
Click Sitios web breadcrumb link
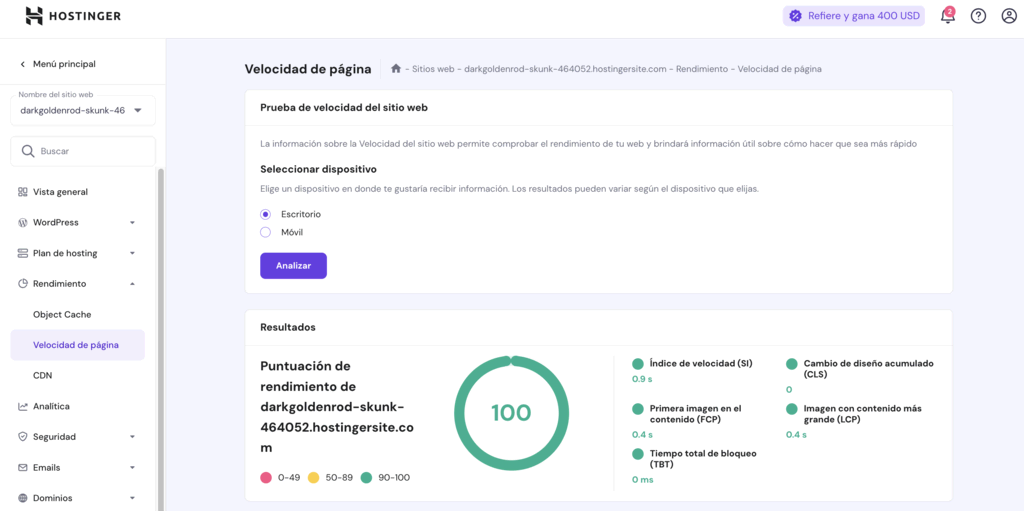click(x=435, y=69)
